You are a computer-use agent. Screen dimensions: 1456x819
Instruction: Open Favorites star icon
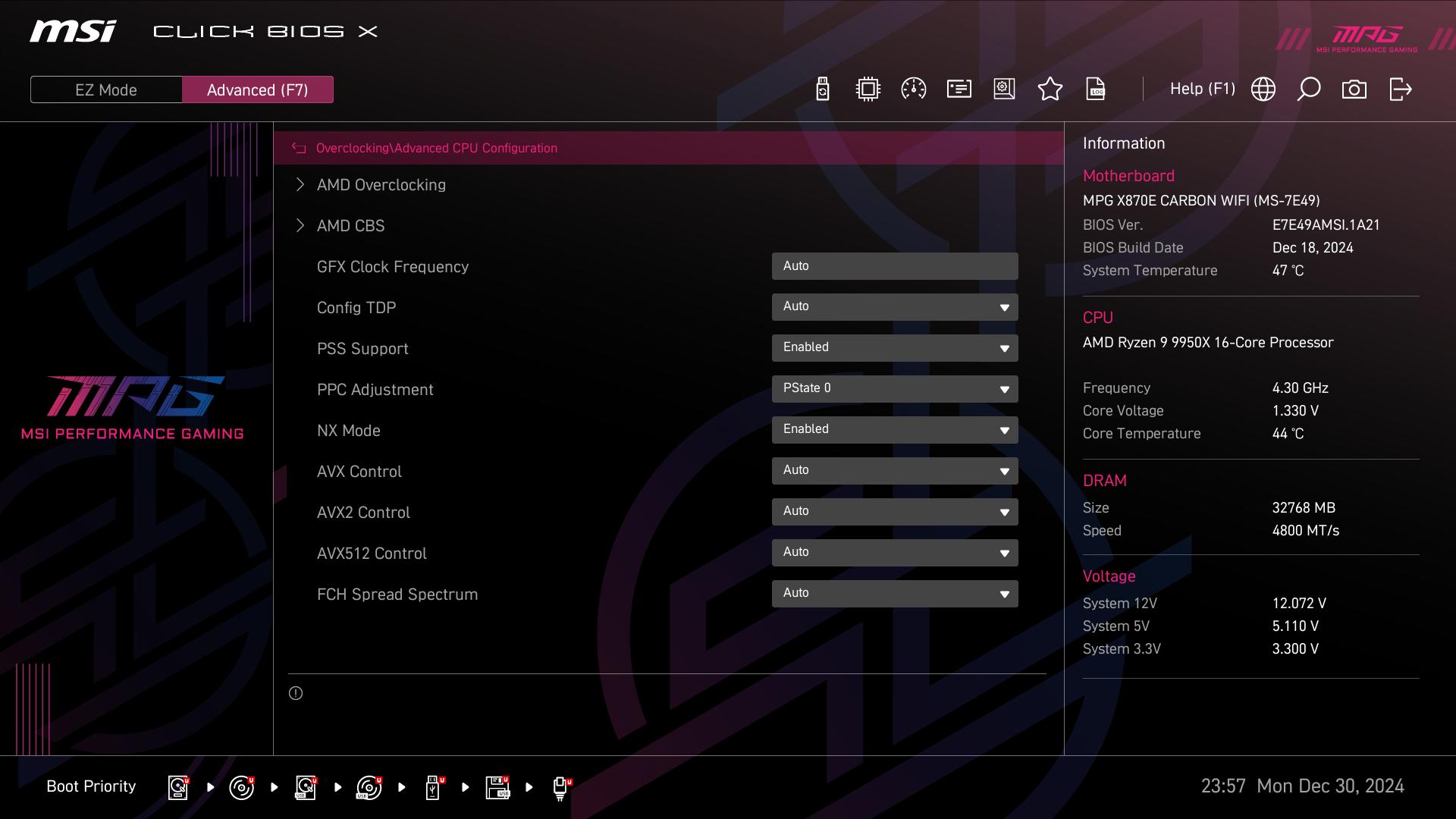click(1050, 89)
